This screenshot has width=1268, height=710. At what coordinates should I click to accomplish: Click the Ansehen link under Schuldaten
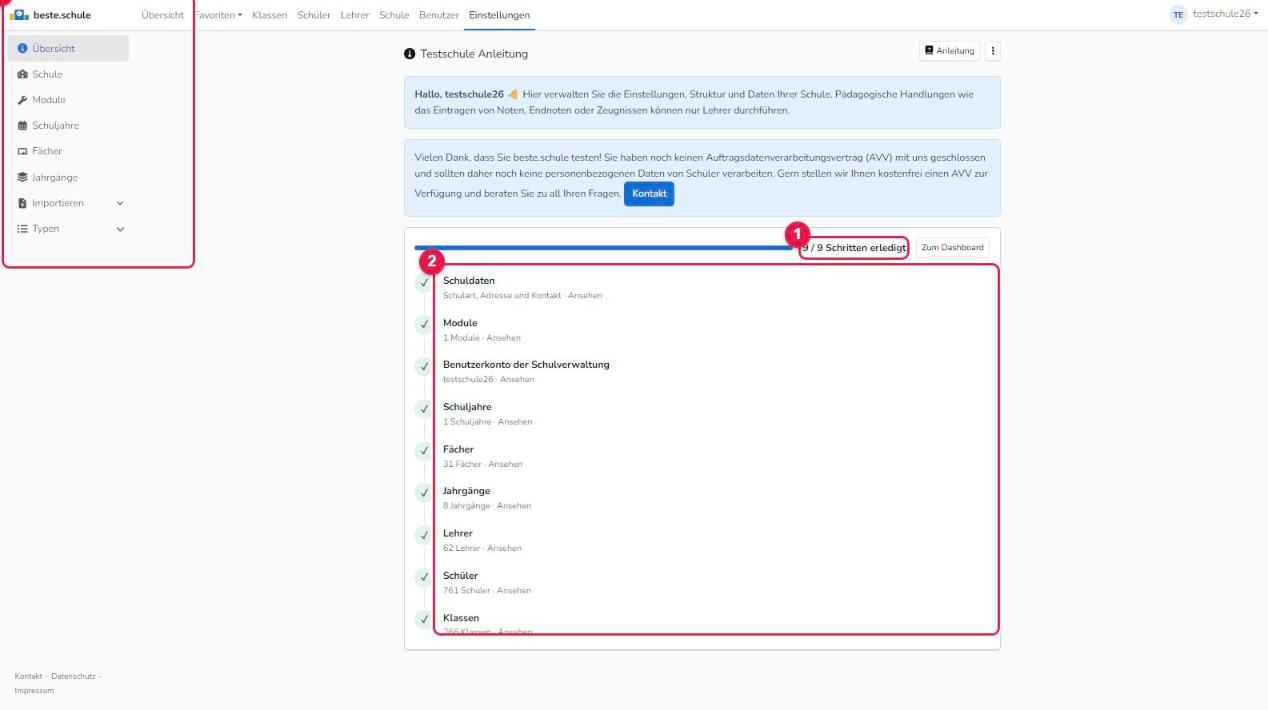pos(585,296)
